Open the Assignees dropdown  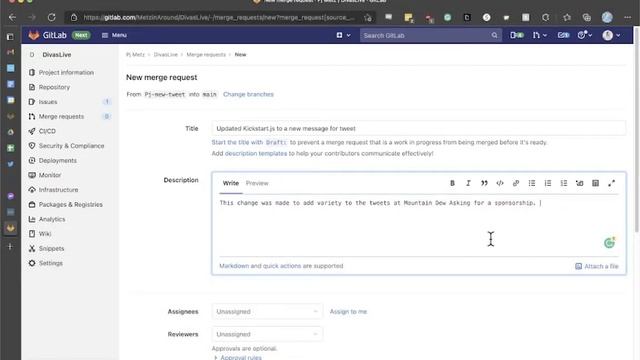pos(267,311)
